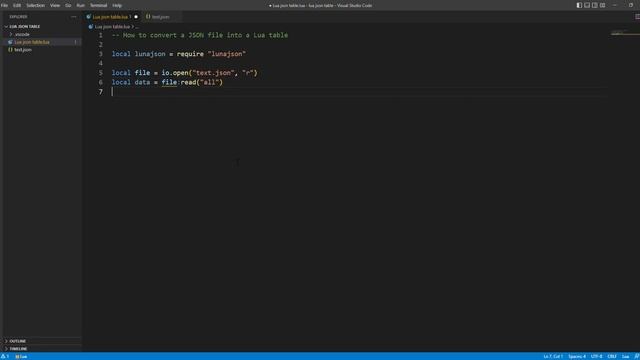
Task: Toggle the primary side bar layout icon
Action: click(x=579, y=5)
